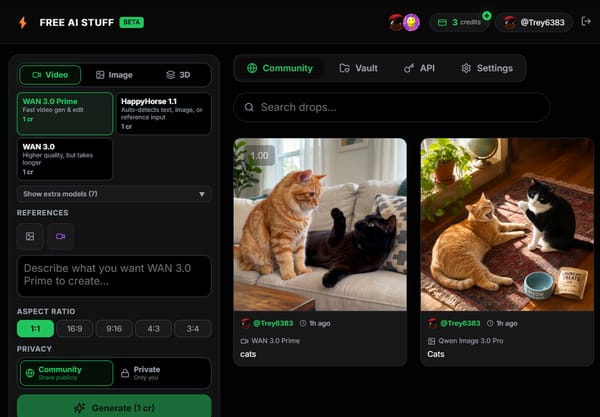Click the lightning bolt logo icon

click(23, 23)
